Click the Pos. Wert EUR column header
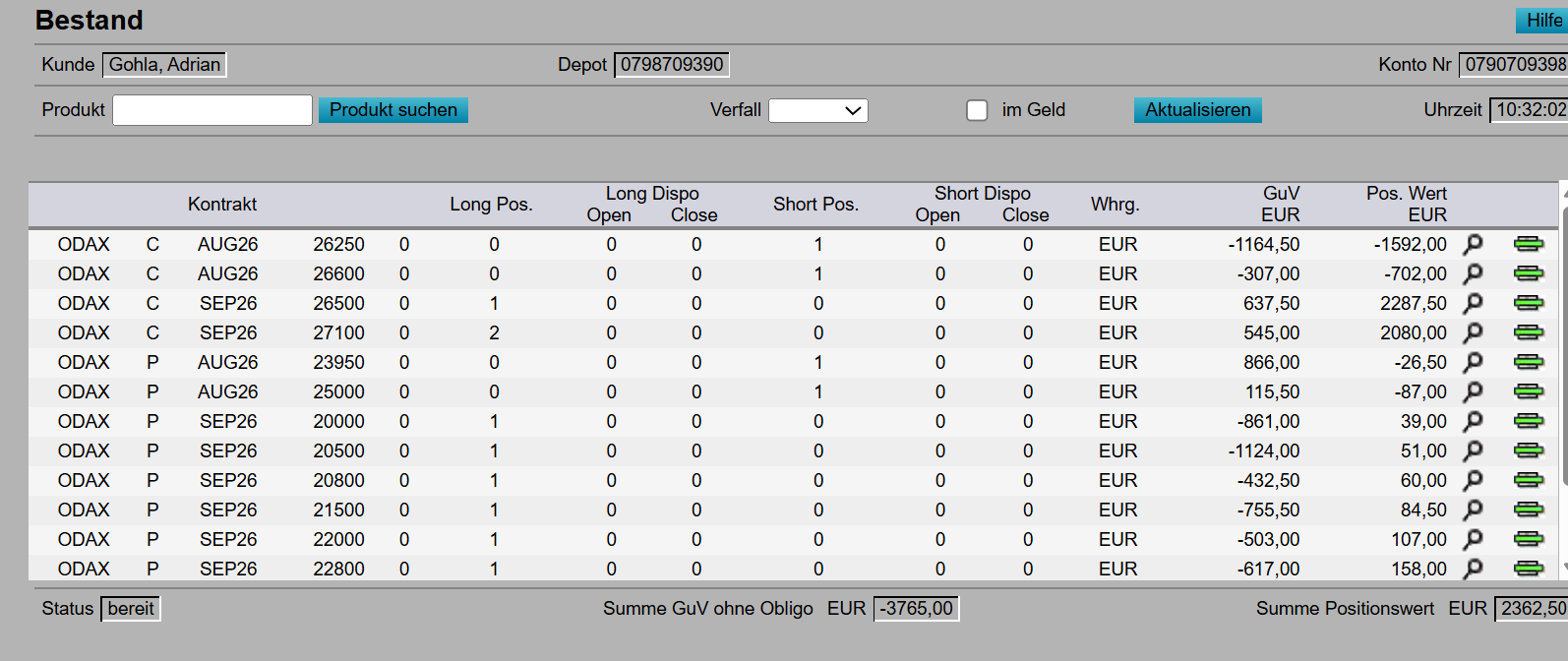Viewport: 1568px width, 661px height. point(1407,205)
